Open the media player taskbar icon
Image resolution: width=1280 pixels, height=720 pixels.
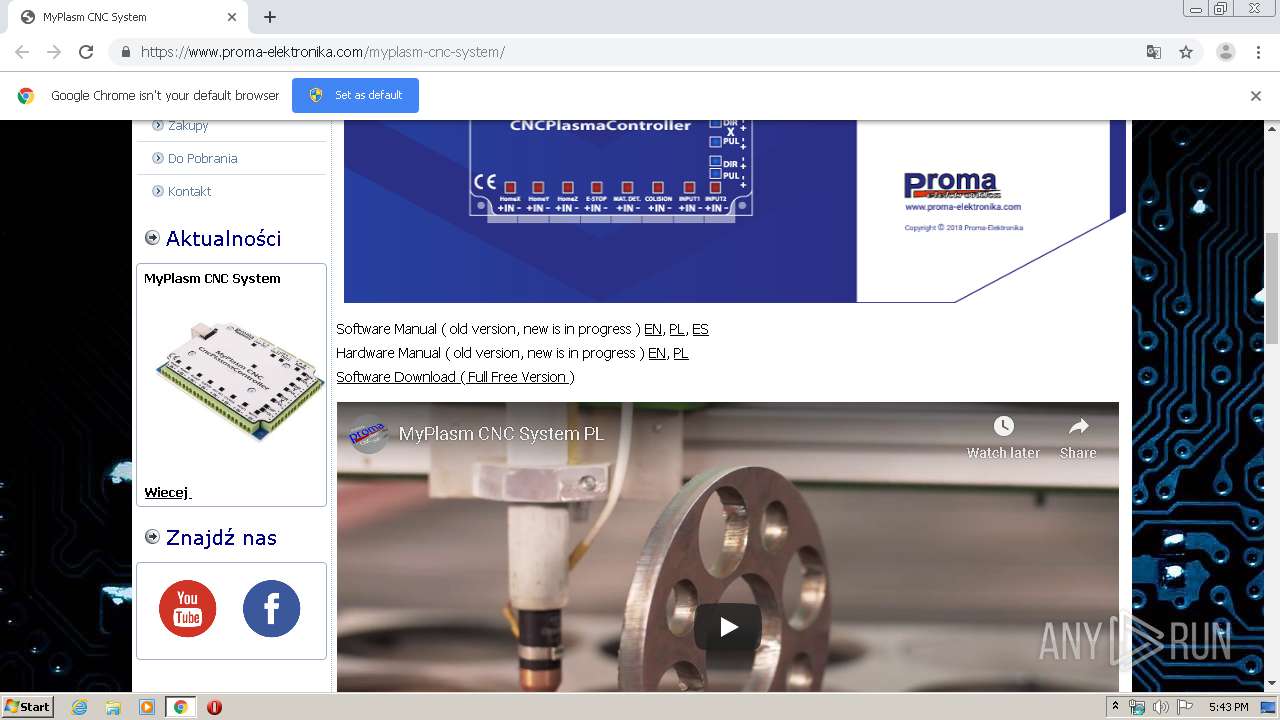(x=147, y=707)
